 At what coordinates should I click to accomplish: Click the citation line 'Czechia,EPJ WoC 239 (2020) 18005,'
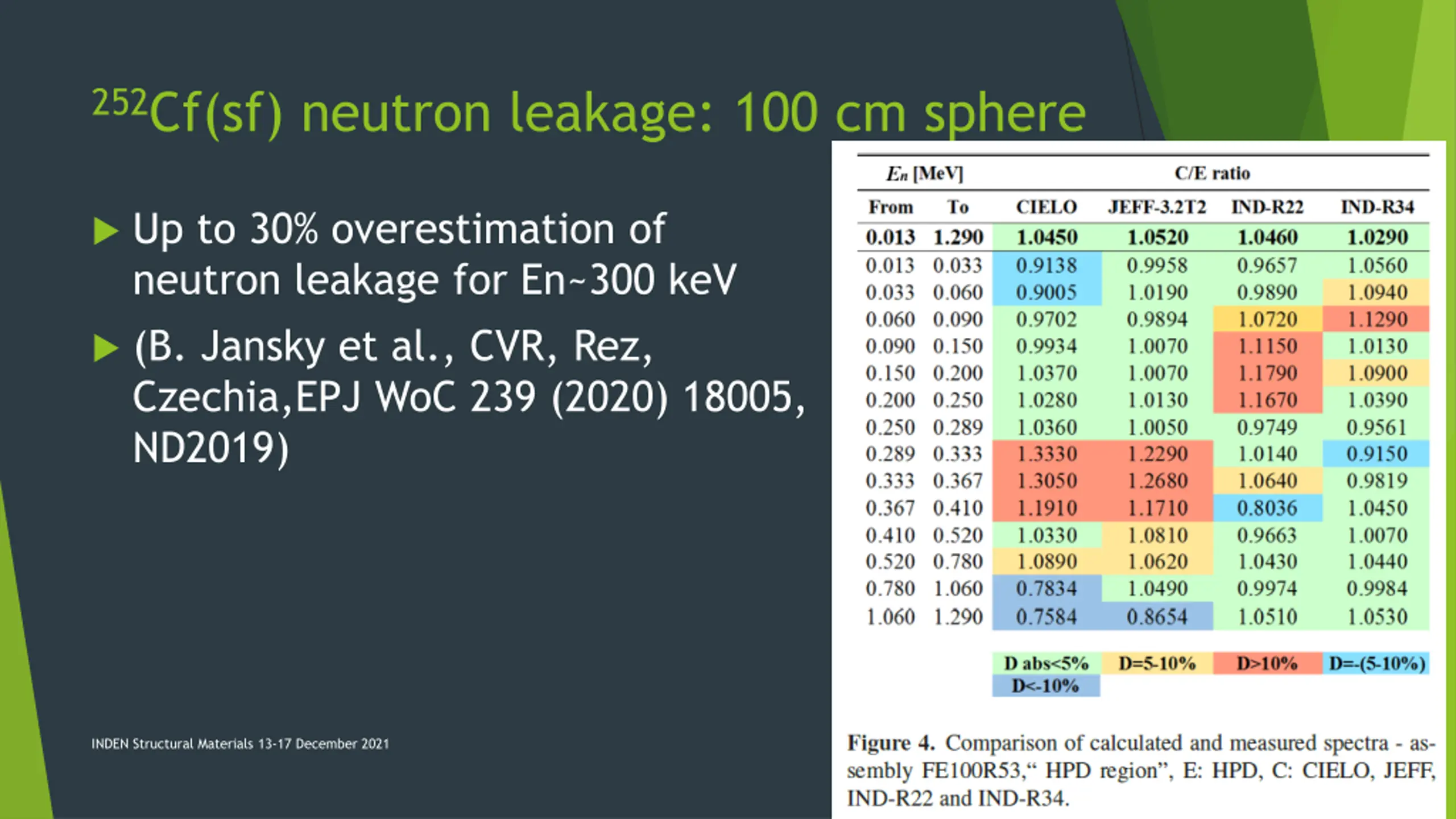pyautogui.click(x=469, y=397)
